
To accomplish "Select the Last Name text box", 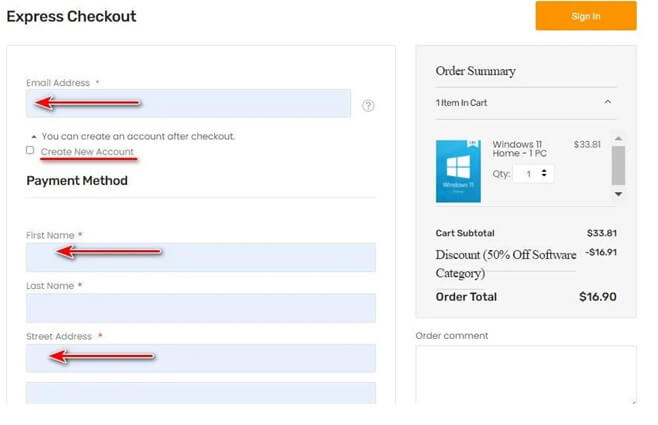I will [x=200, y=308].
